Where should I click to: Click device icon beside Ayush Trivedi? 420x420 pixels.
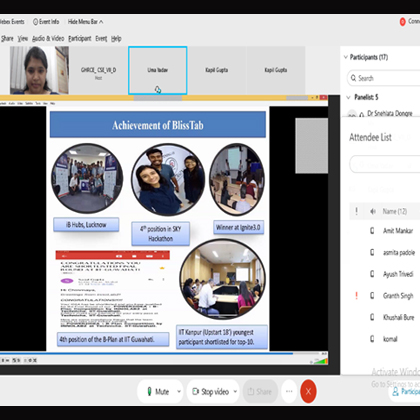click(x=372, y=274)
